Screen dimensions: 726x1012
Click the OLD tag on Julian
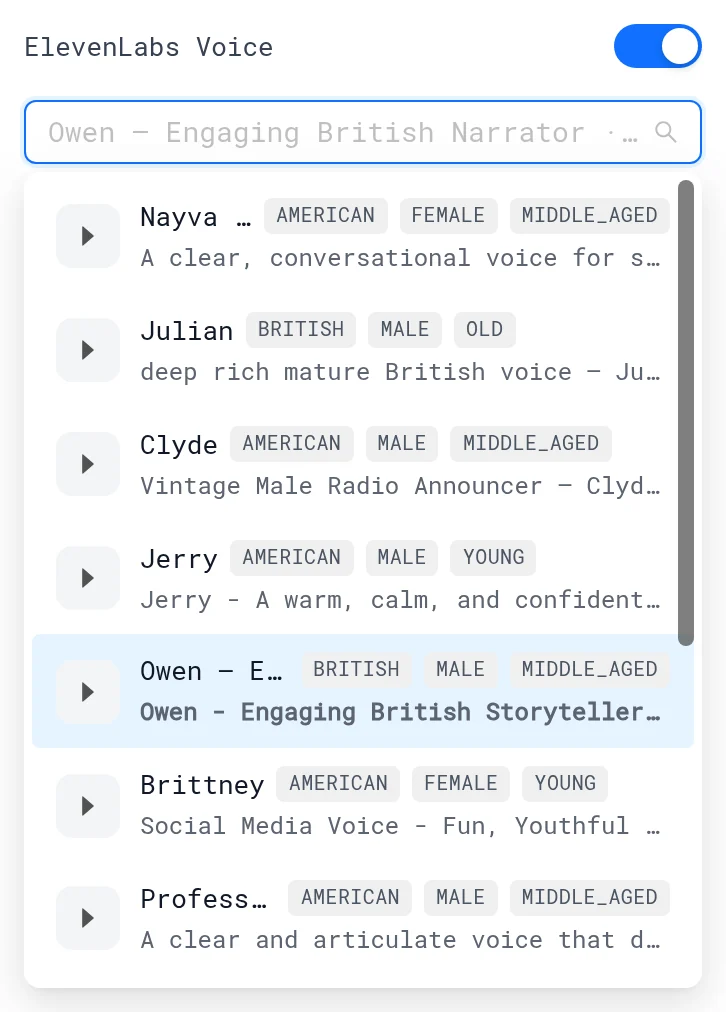(x=485, y=330)
